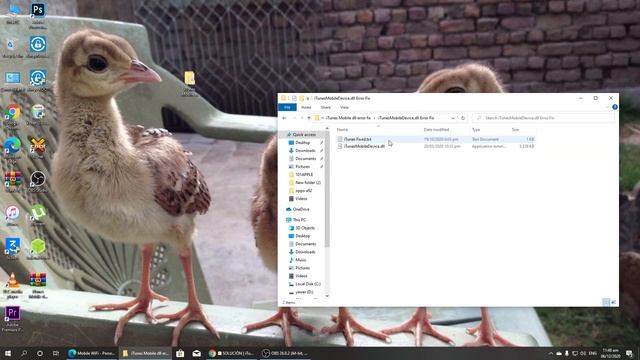Select the VLC media player desktop icon
Screen dimensions: 640x360
[12, 284]
